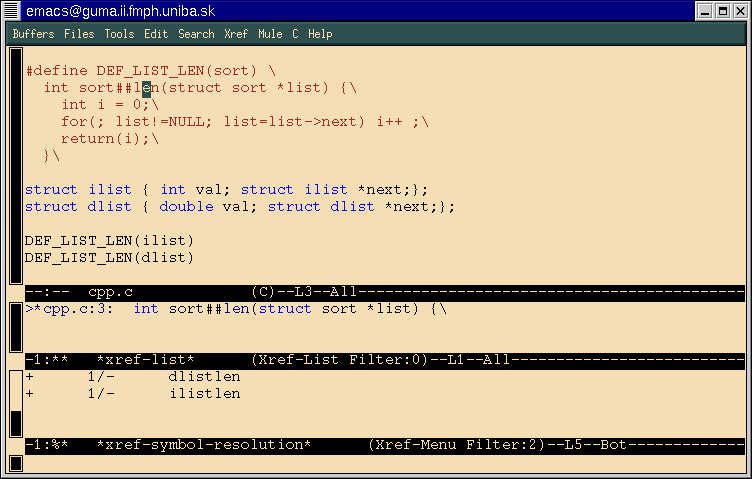The image size is (752, 479).
Task: Click the cpp.c mode line
Action: coord(385,292)
